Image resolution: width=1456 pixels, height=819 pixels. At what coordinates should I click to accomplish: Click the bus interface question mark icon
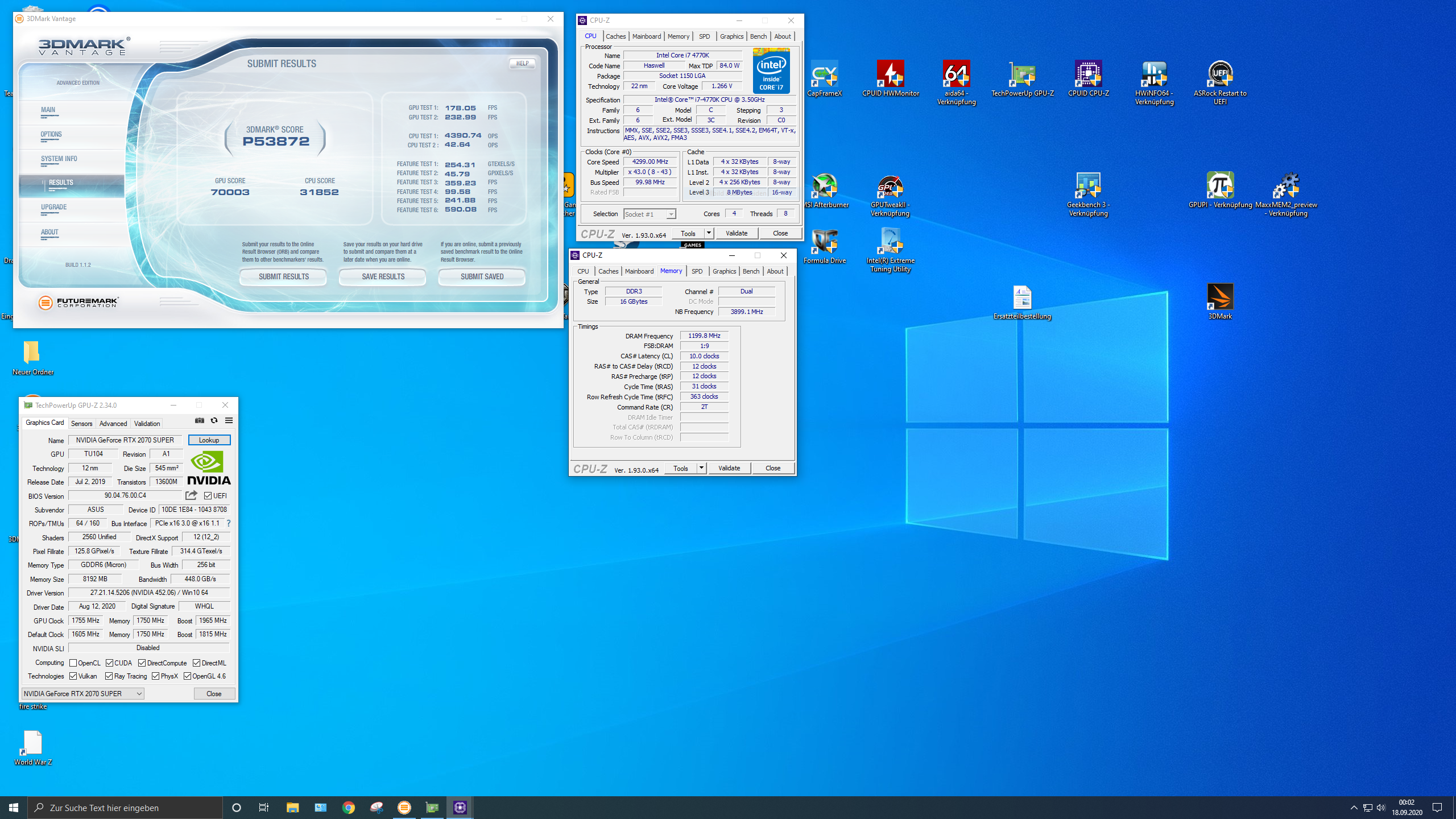tap(229, 523)
